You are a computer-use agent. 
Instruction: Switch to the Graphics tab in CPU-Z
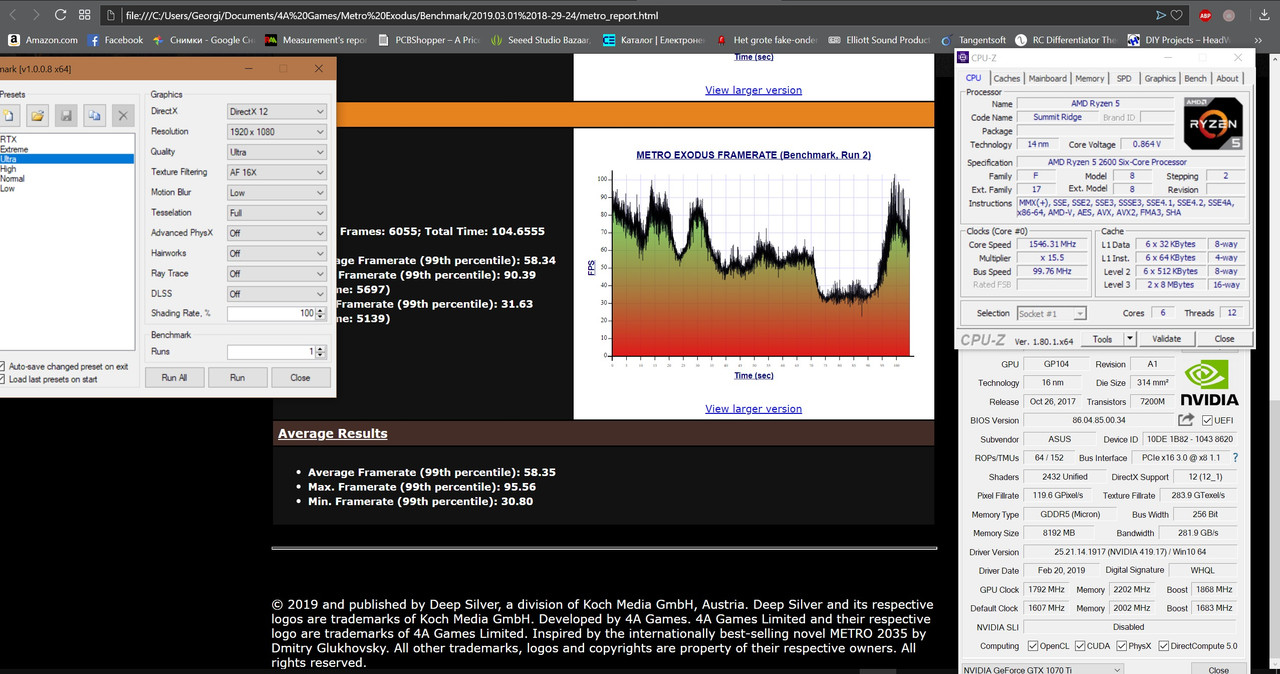[1160, 78]
